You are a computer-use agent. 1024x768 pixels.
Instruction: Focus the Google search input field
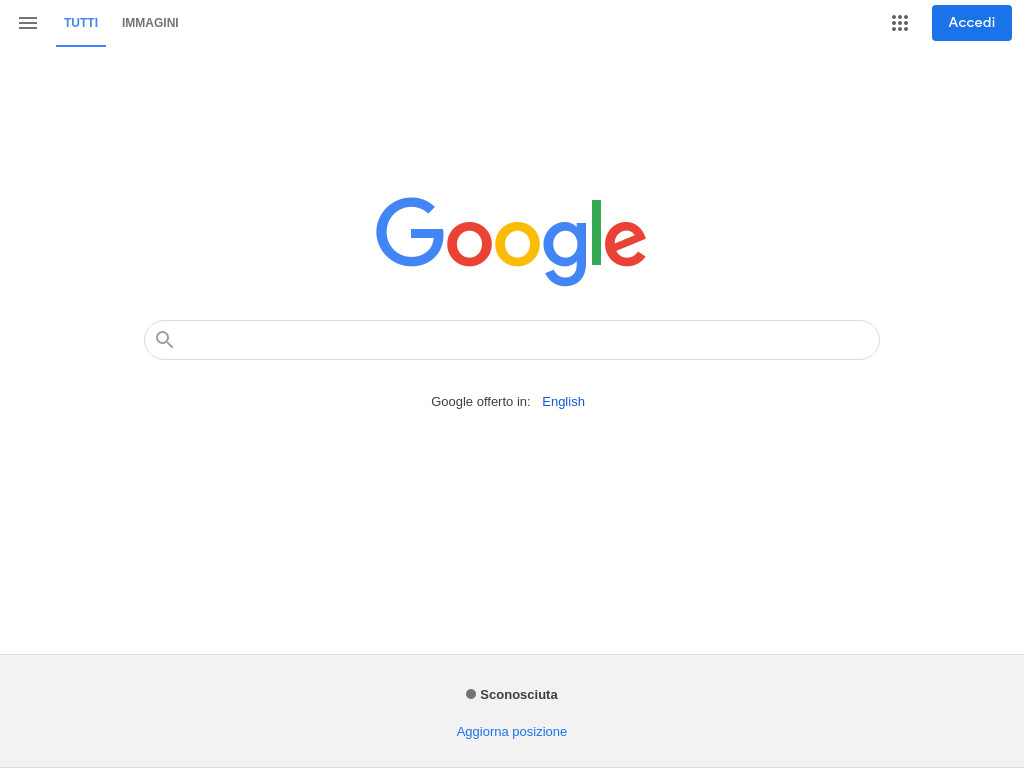(x=512, y=340)
